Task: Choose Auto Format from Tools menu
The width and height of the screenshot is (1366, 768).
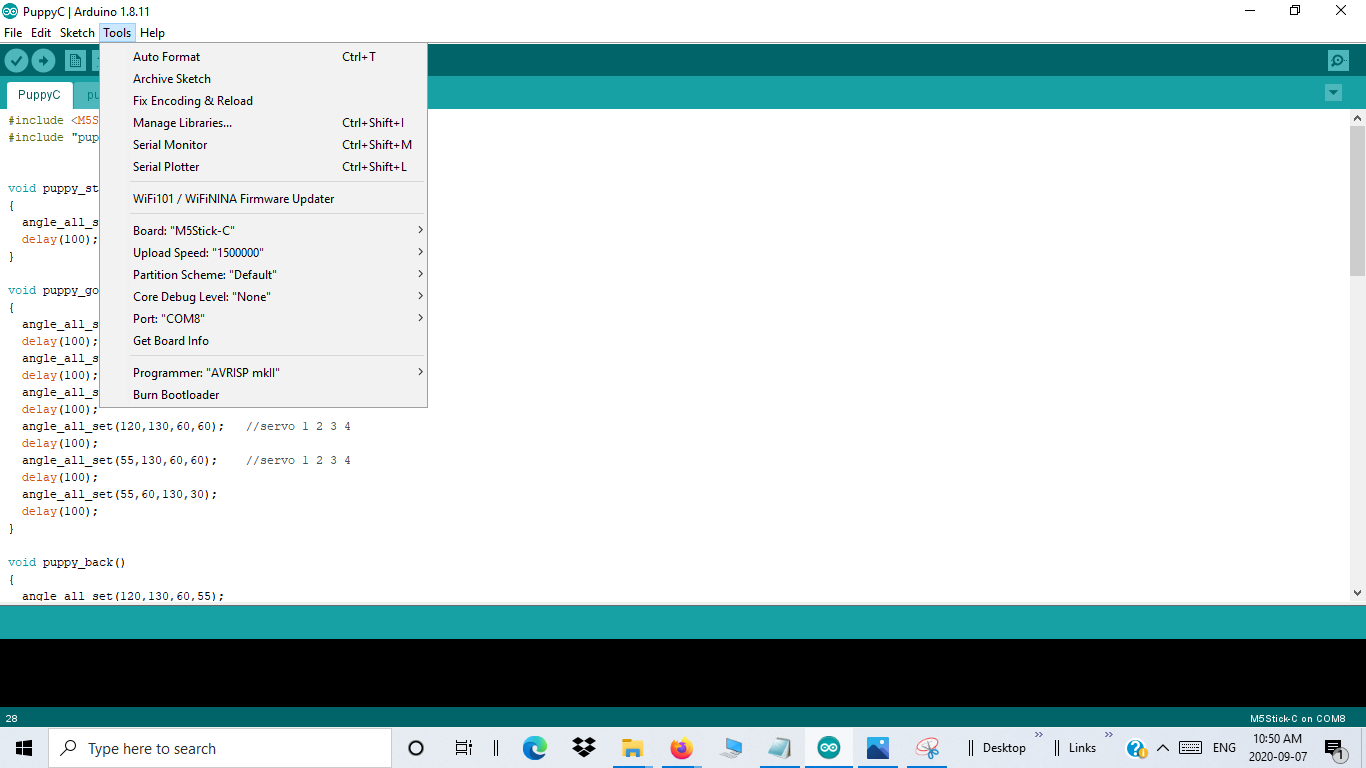Action: tap(264, 57)
